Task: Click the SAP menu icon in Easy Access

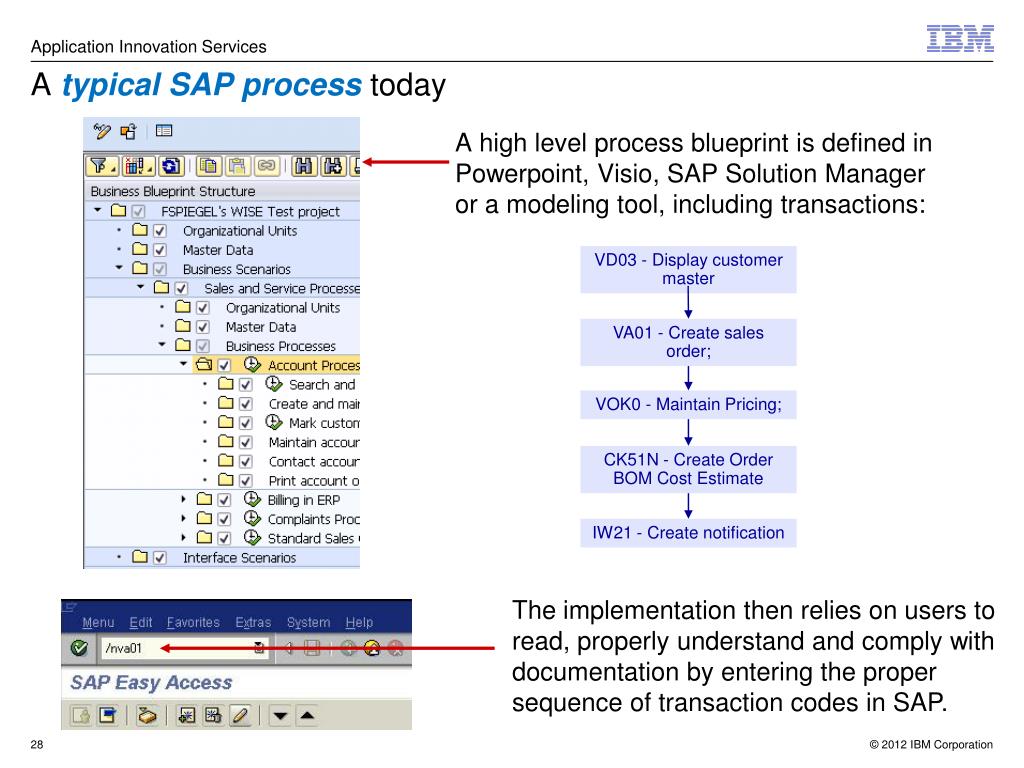Action: point(108,716)
